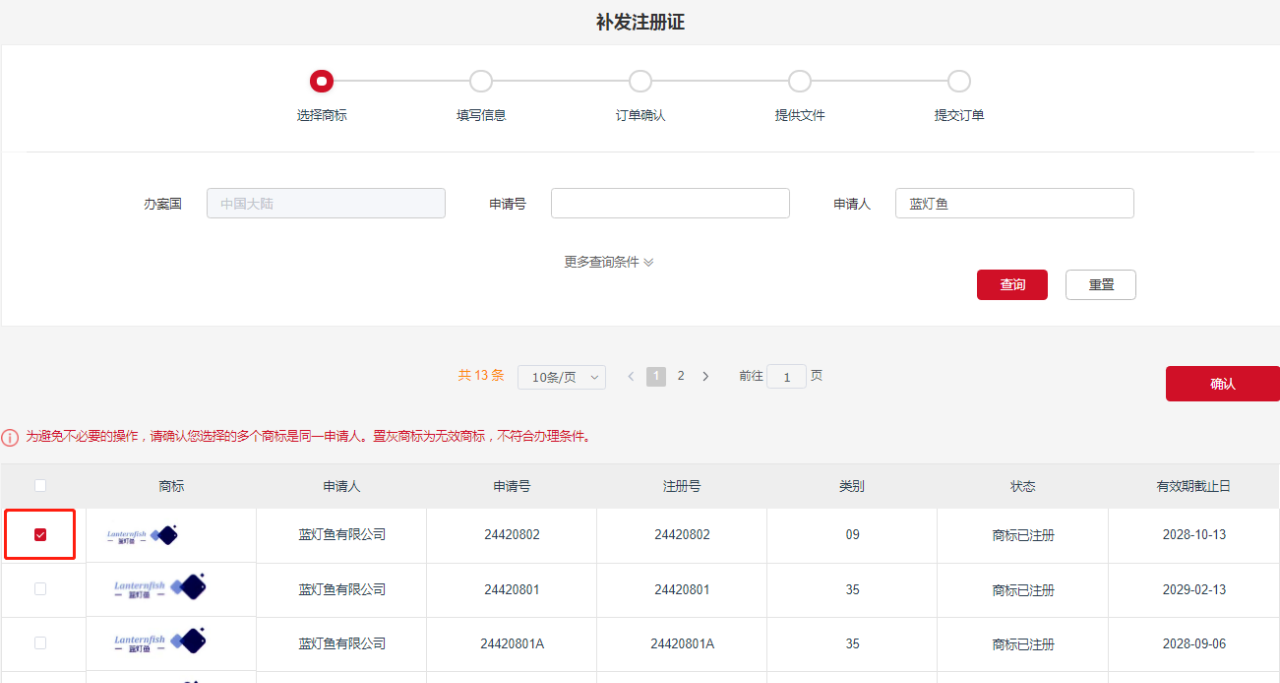Click the next page arrow
The image size is (1280, 683).
[x=706, y=376]
